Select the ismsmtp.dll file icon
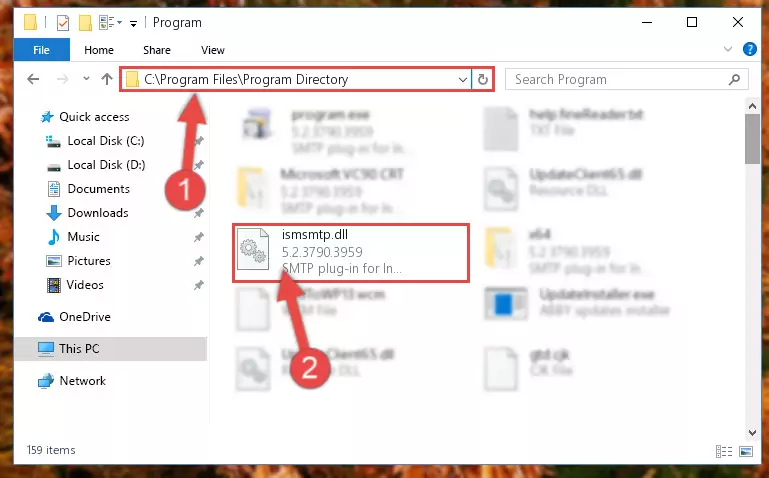 [x=253, y=250]
